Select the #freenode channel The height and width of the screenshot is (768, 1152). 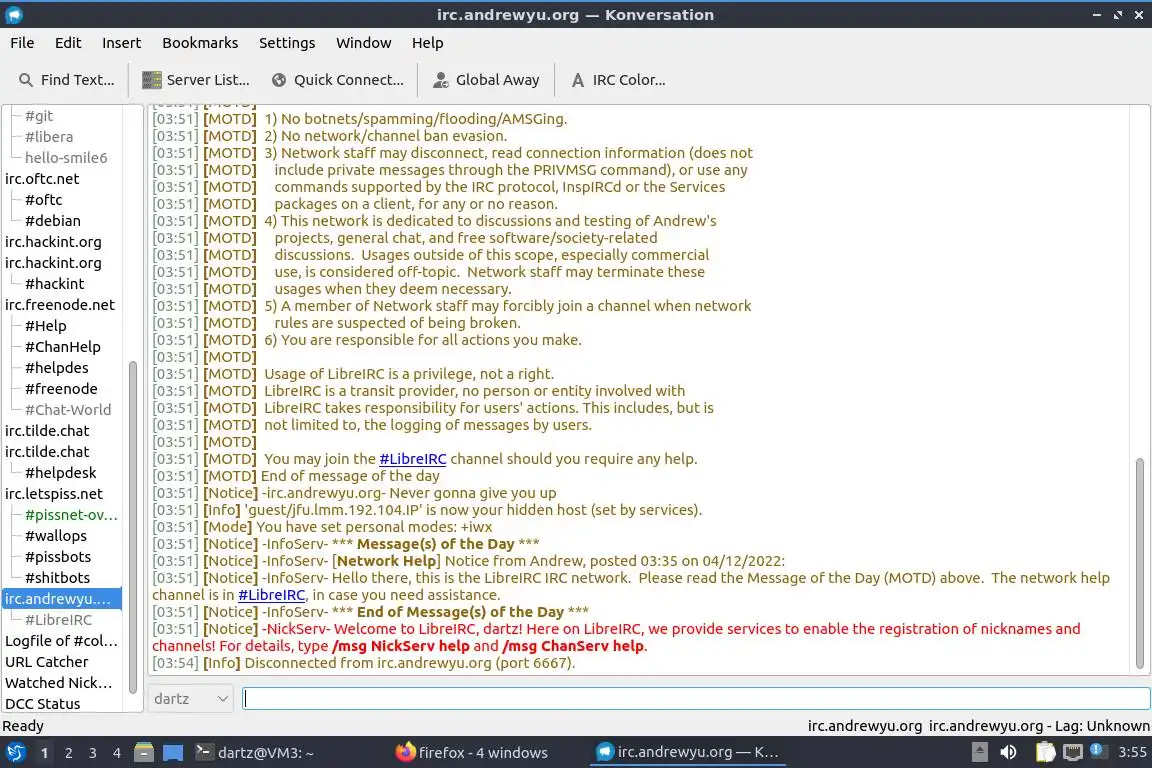[61, 389]
